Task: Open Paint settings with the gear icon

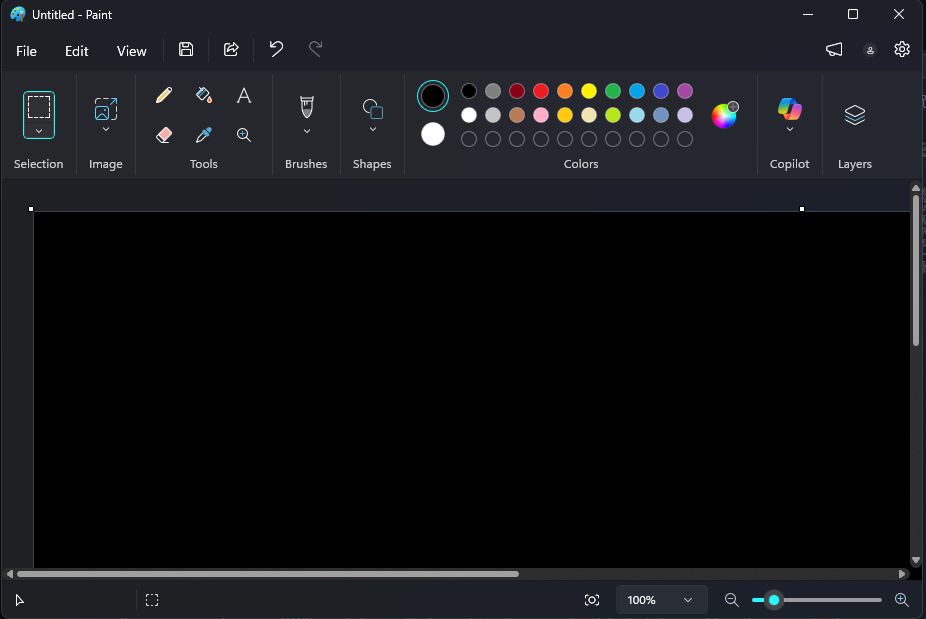Action: 901,48
